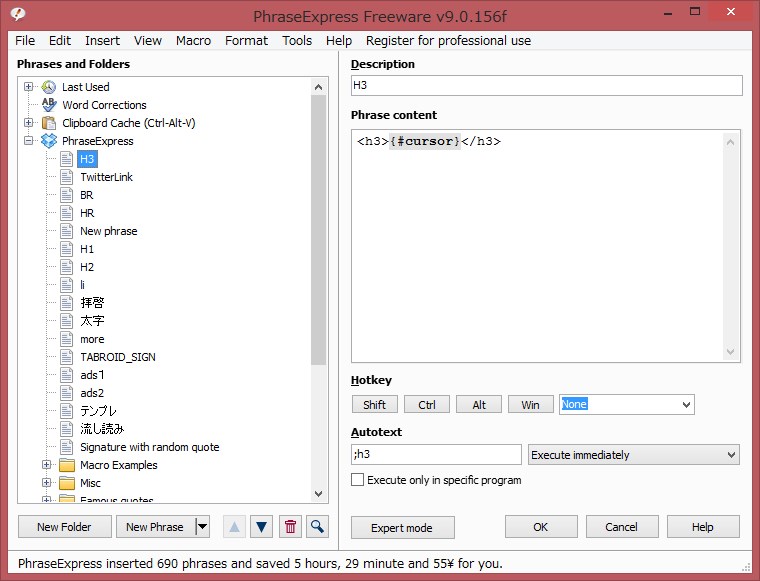The height and width of the screenshot is (581, 760).
Task: Move phrase up with the up arrow
Action: tap(234, 527)
